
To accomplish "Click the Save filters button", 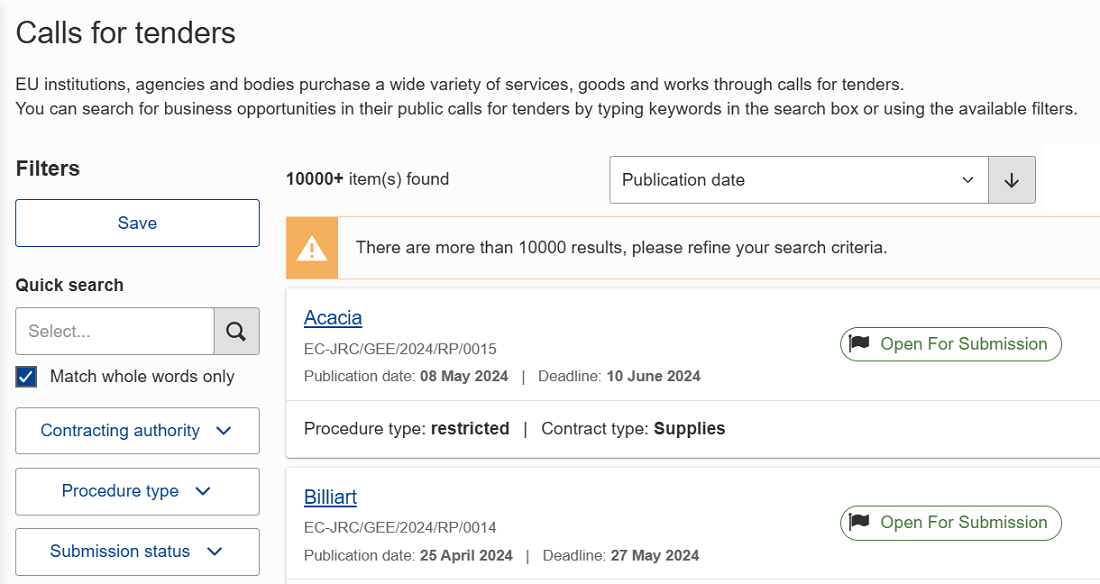I will click(x=138, y=223).
